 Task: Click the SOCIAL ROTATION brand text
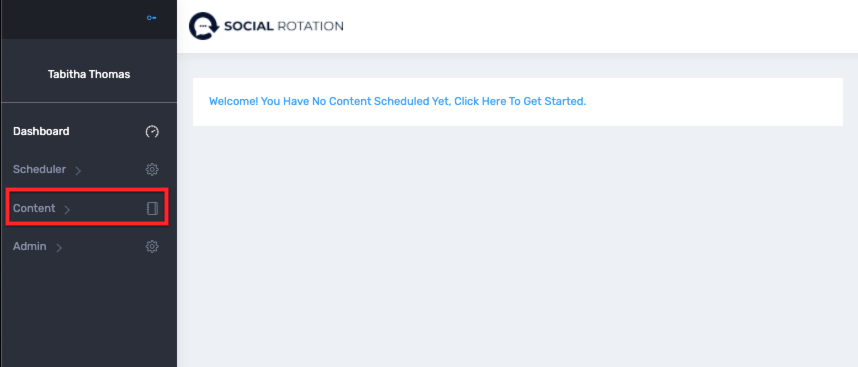283,26
